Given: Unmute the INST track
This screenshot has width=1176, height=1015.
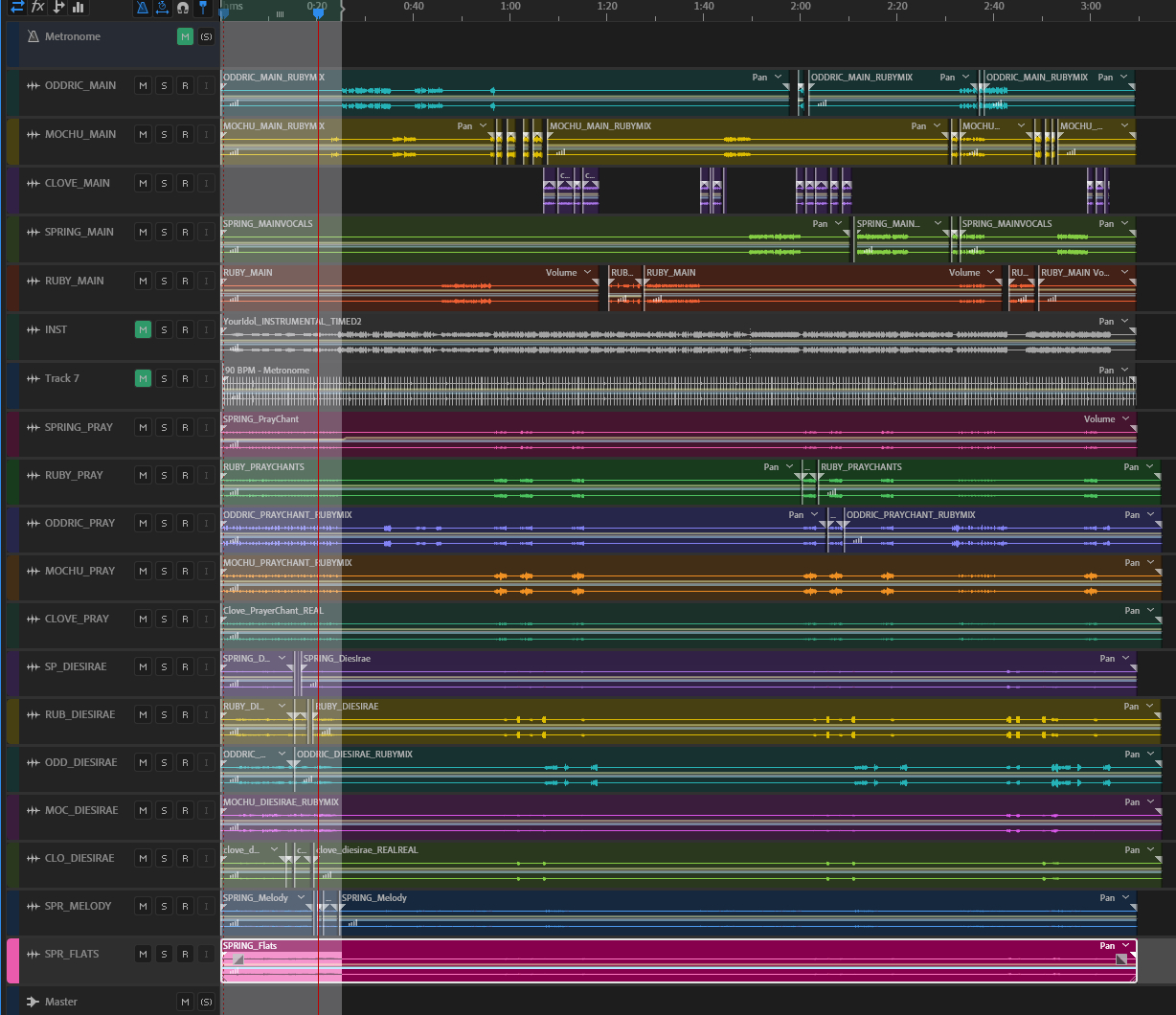Looking at the screenshot, I should tap(143, 329).
